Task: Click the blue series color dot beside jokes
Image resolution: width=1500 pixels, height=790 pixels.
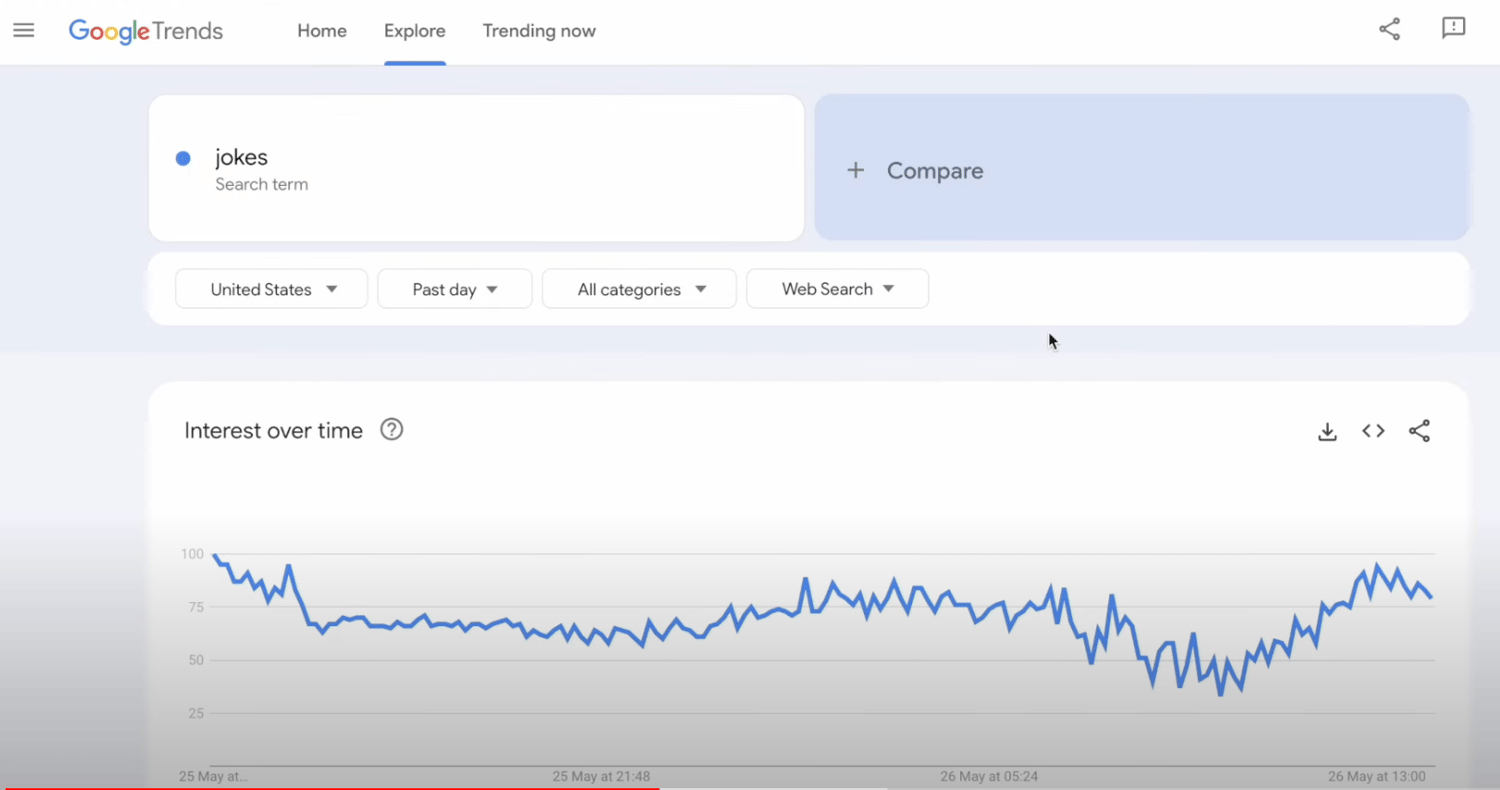Action: click(183, 158)
